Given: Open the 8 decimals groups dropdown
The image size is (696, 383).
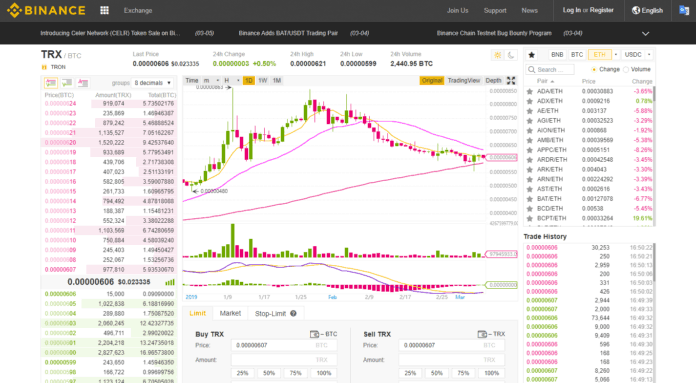Looking at the screenshot, I should pos(152,83).
